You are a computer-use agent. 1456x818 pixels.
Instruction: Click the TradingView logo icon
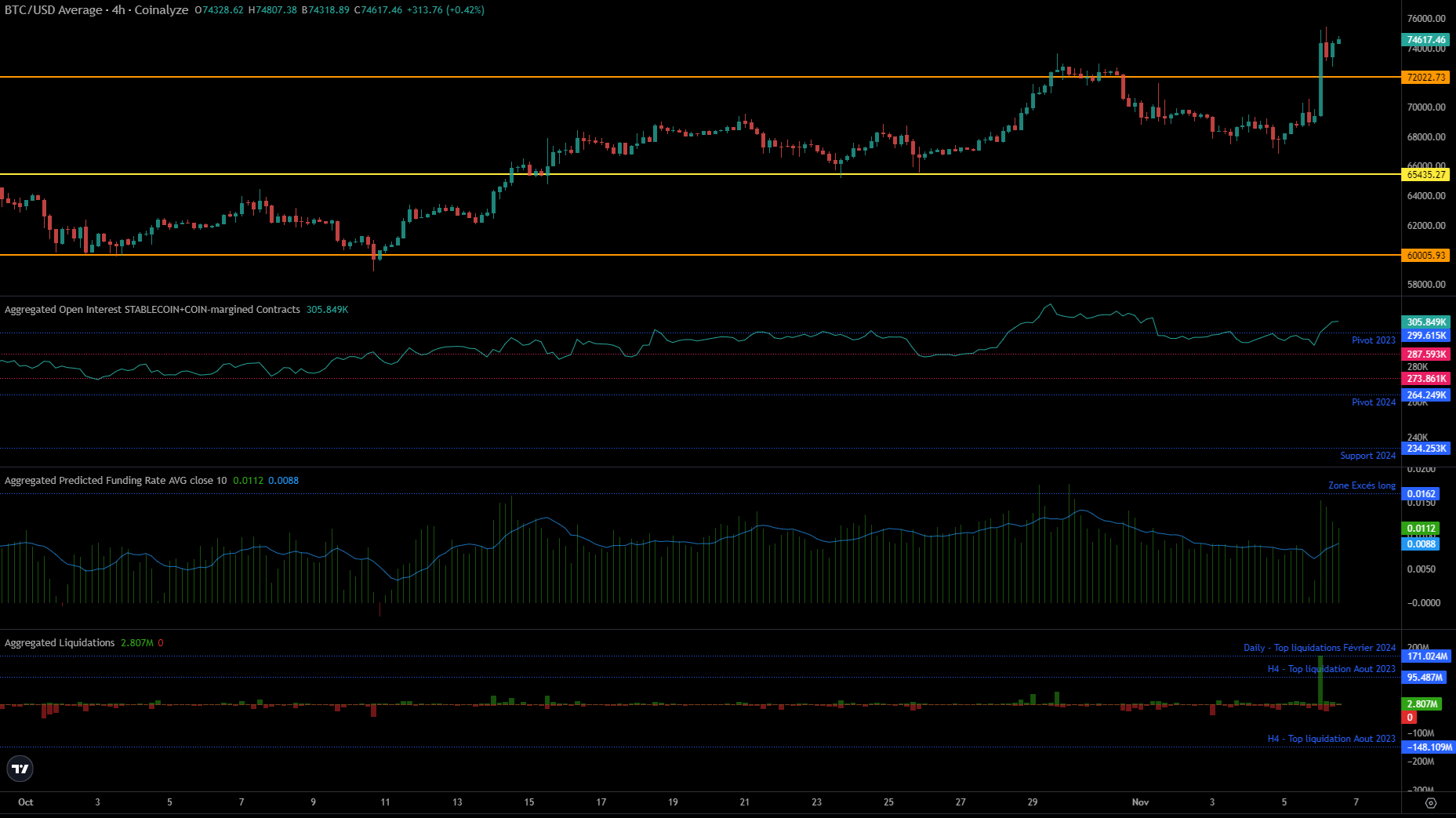pyautogui.click(x=20, y=769)
